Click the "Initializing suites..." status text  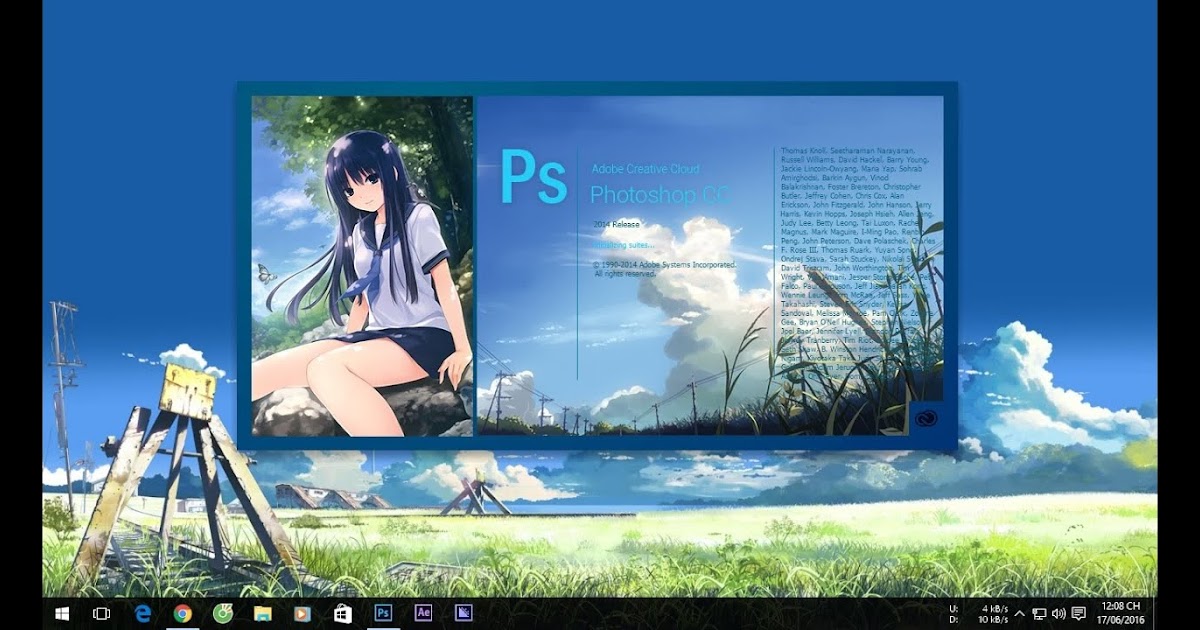click(x=624, y=244)
